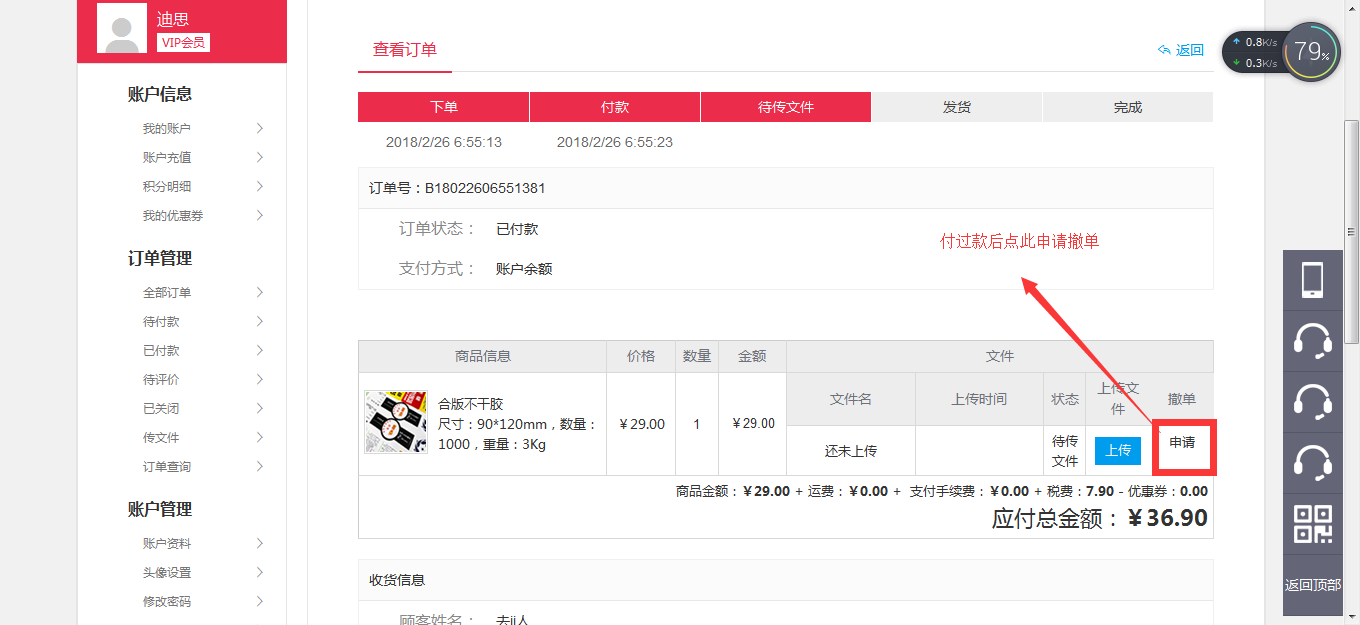Expand 我的账户 using its chevron arrow

pyautogui.click(x=259, y=128)
